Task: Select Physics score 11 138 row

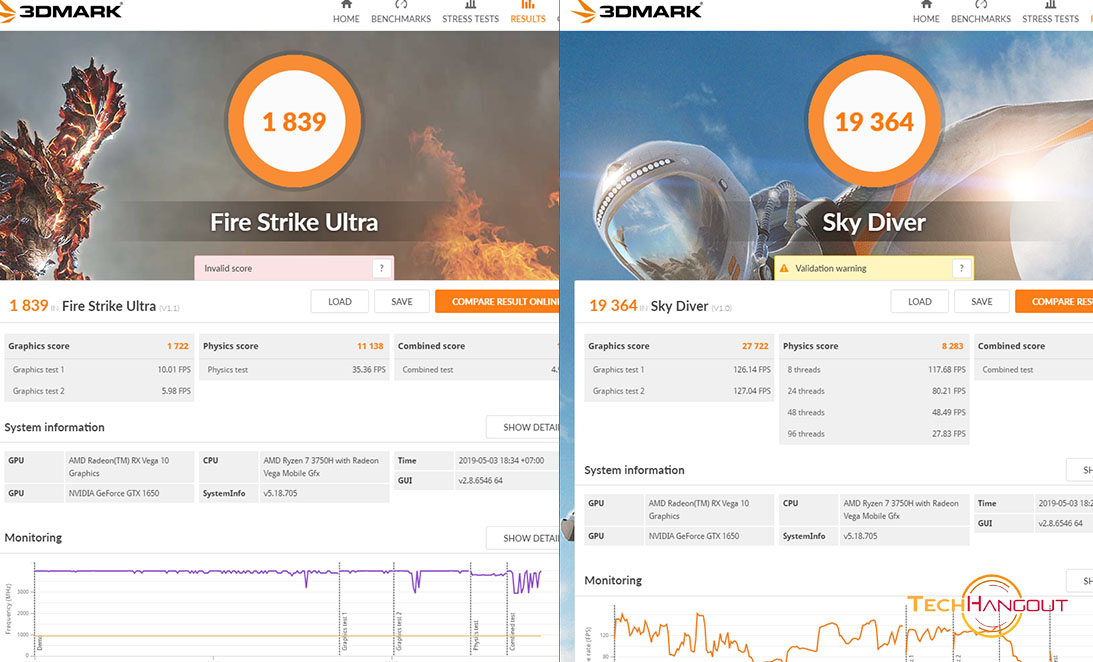Action: 293,346
